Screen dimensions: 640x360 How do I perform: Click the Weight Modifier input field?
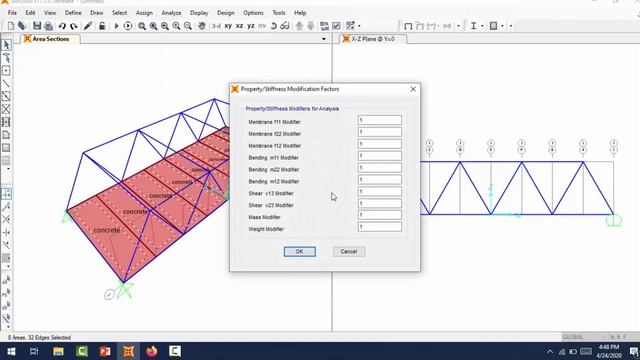click(x=380, y=227)
